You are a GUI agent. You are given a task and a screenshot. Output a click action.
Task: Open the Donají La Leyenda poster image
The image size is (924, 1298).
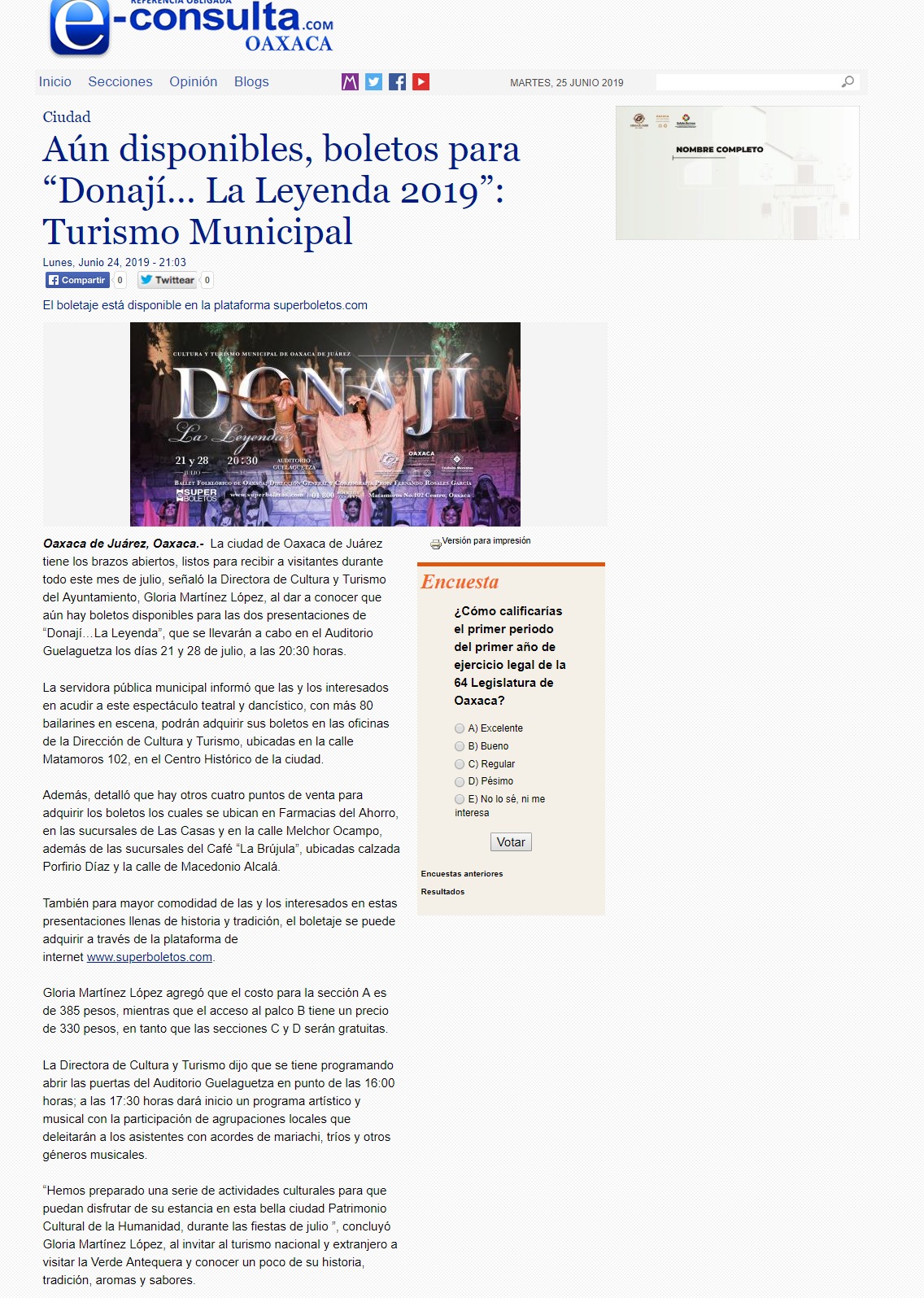[x=325, y=424]
